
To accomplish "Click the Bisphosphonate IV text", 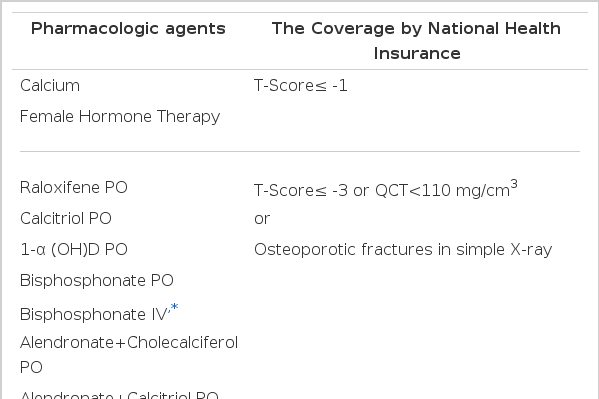I will click(x=94, y=315).
